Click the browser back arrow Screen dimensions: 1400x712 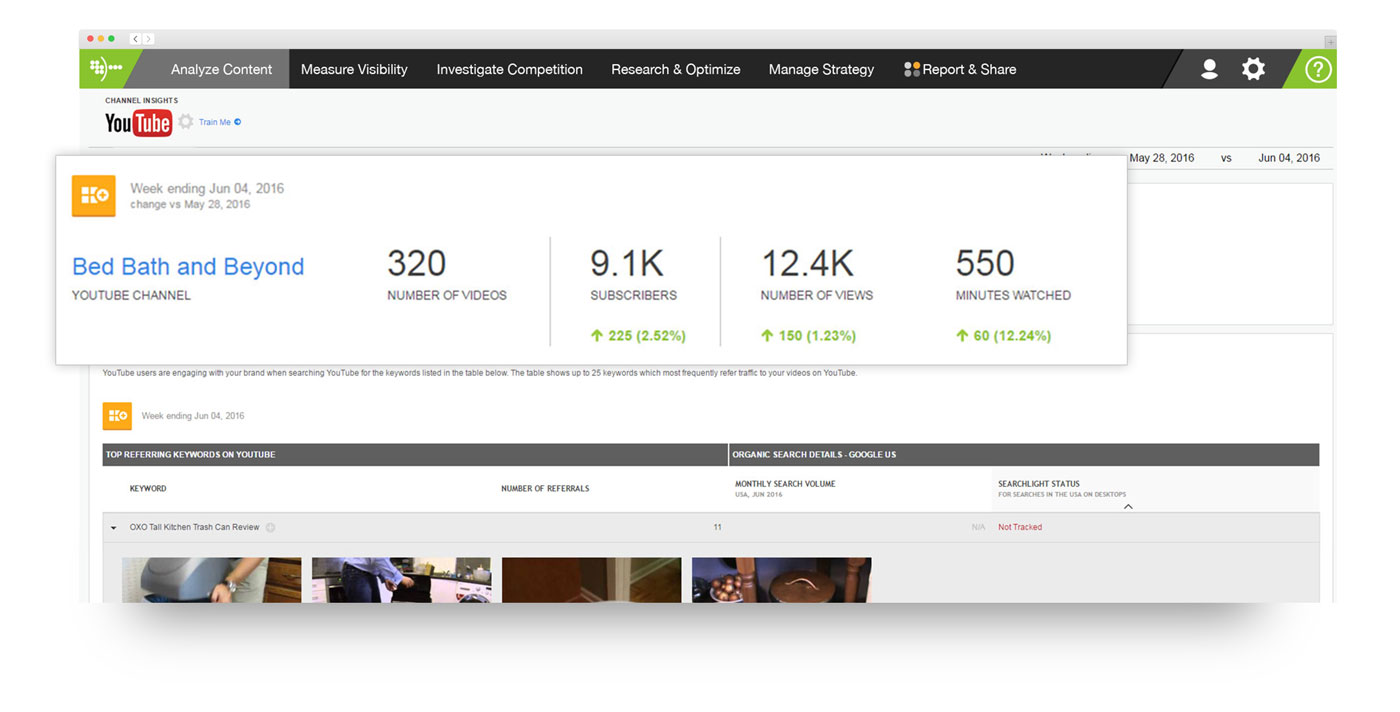(x=136, y=39)
